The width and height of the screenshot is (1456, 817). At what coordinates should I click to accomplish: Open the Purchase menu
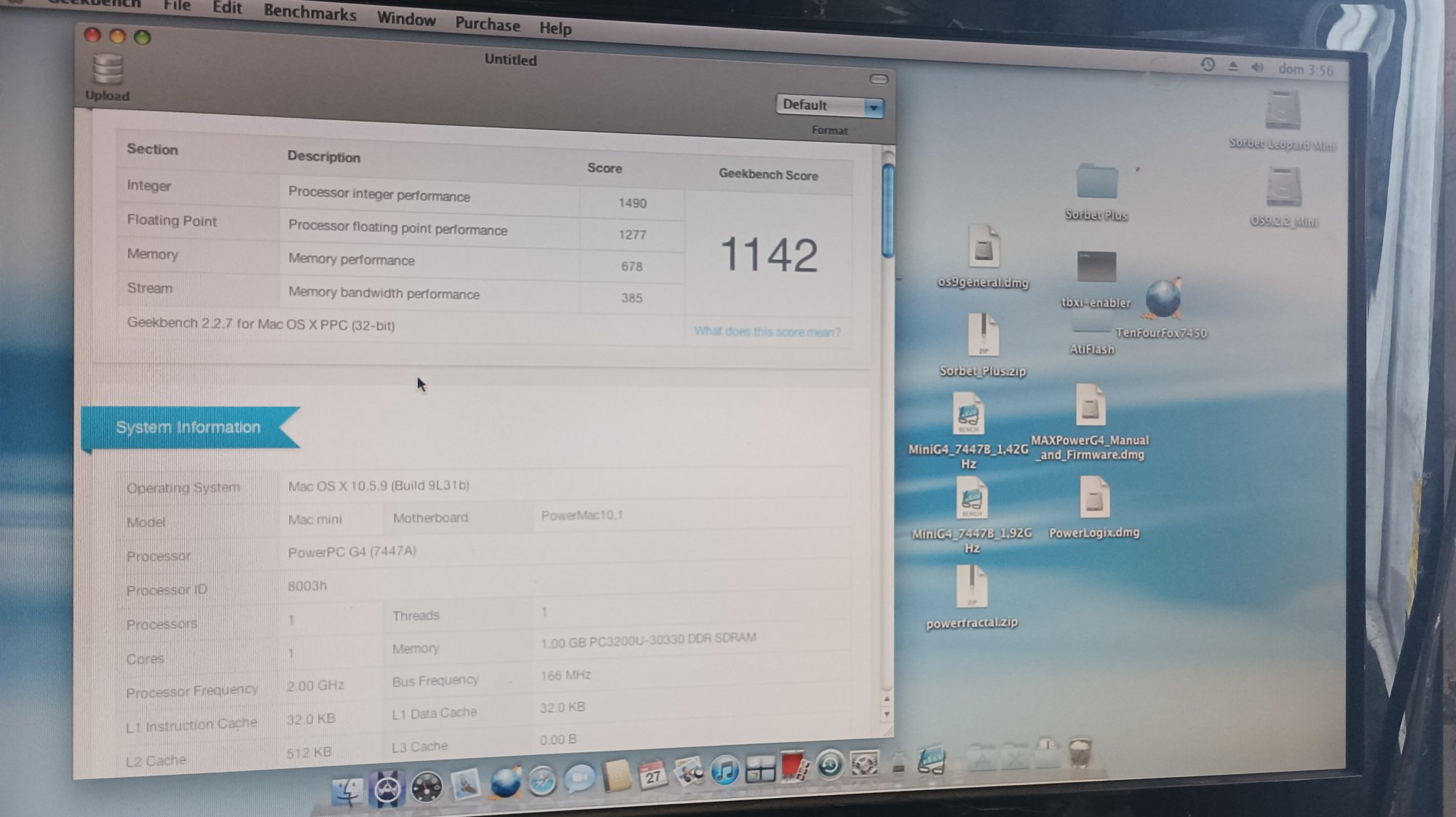[487, 24]
